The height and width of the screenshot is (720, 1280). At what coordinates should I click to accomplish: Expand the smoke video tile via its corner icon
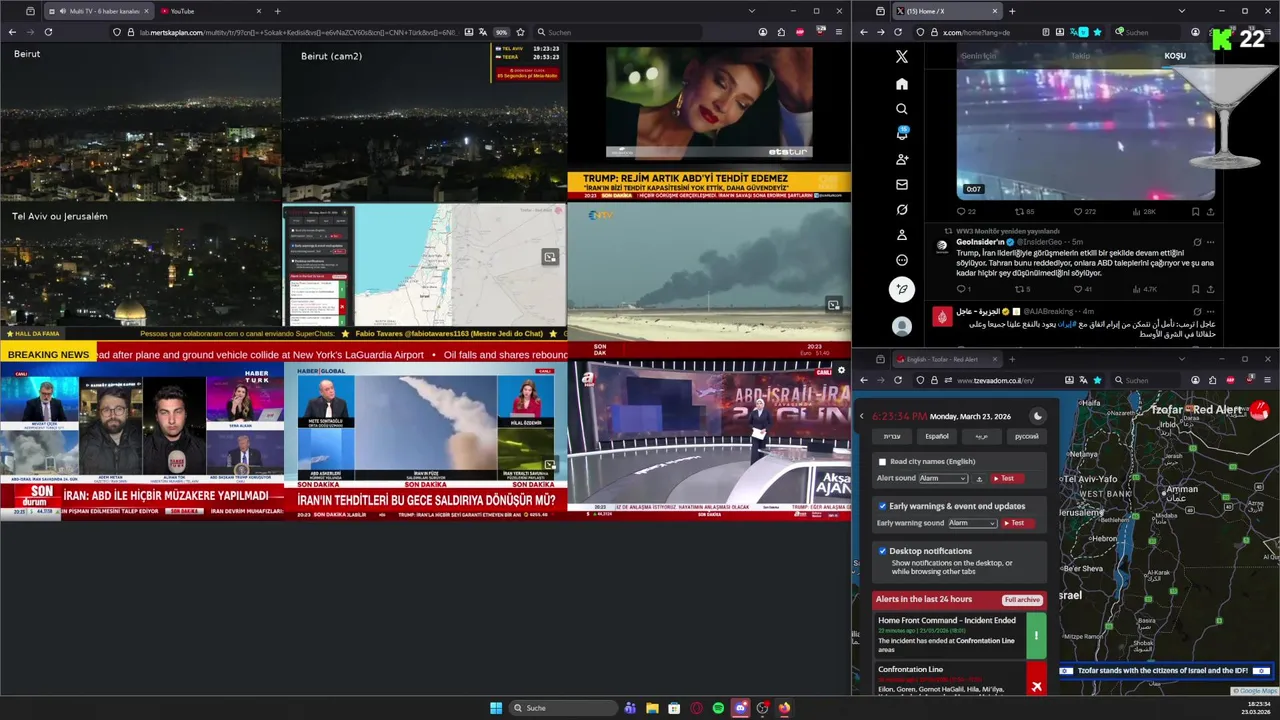(833, 304)
